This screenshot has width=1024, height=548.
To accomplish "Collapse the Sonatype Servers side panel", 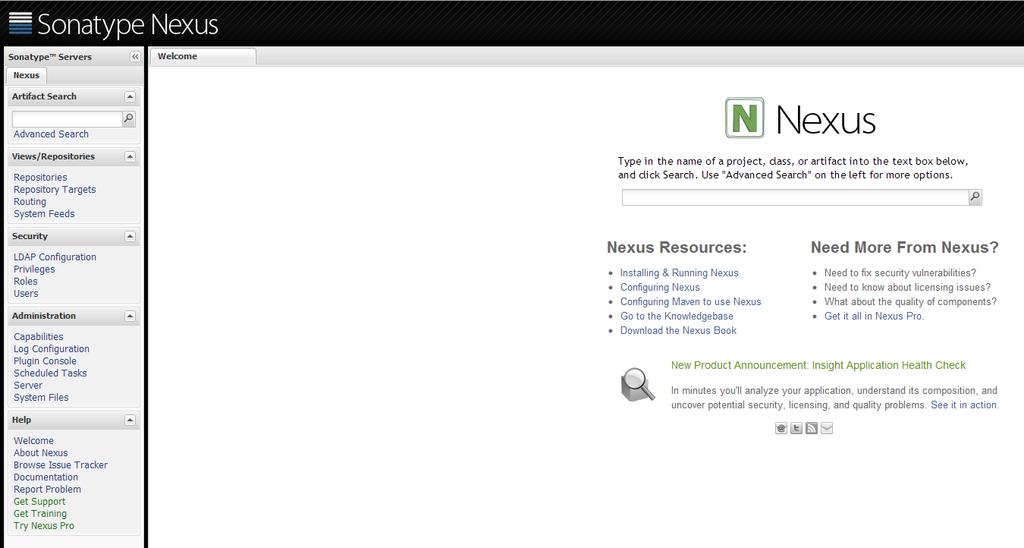I will tap(135, 57).
